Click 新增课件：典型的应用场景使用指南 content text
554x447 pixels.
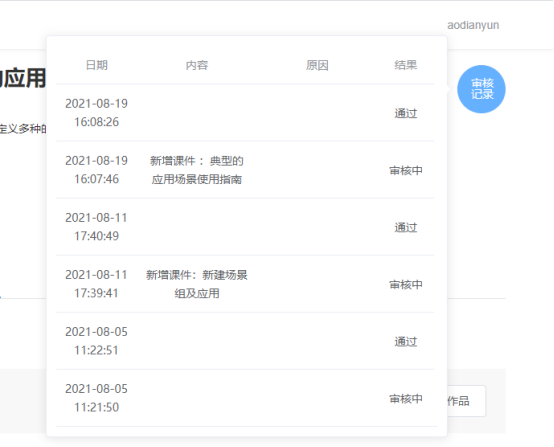[x=197, y=170]
